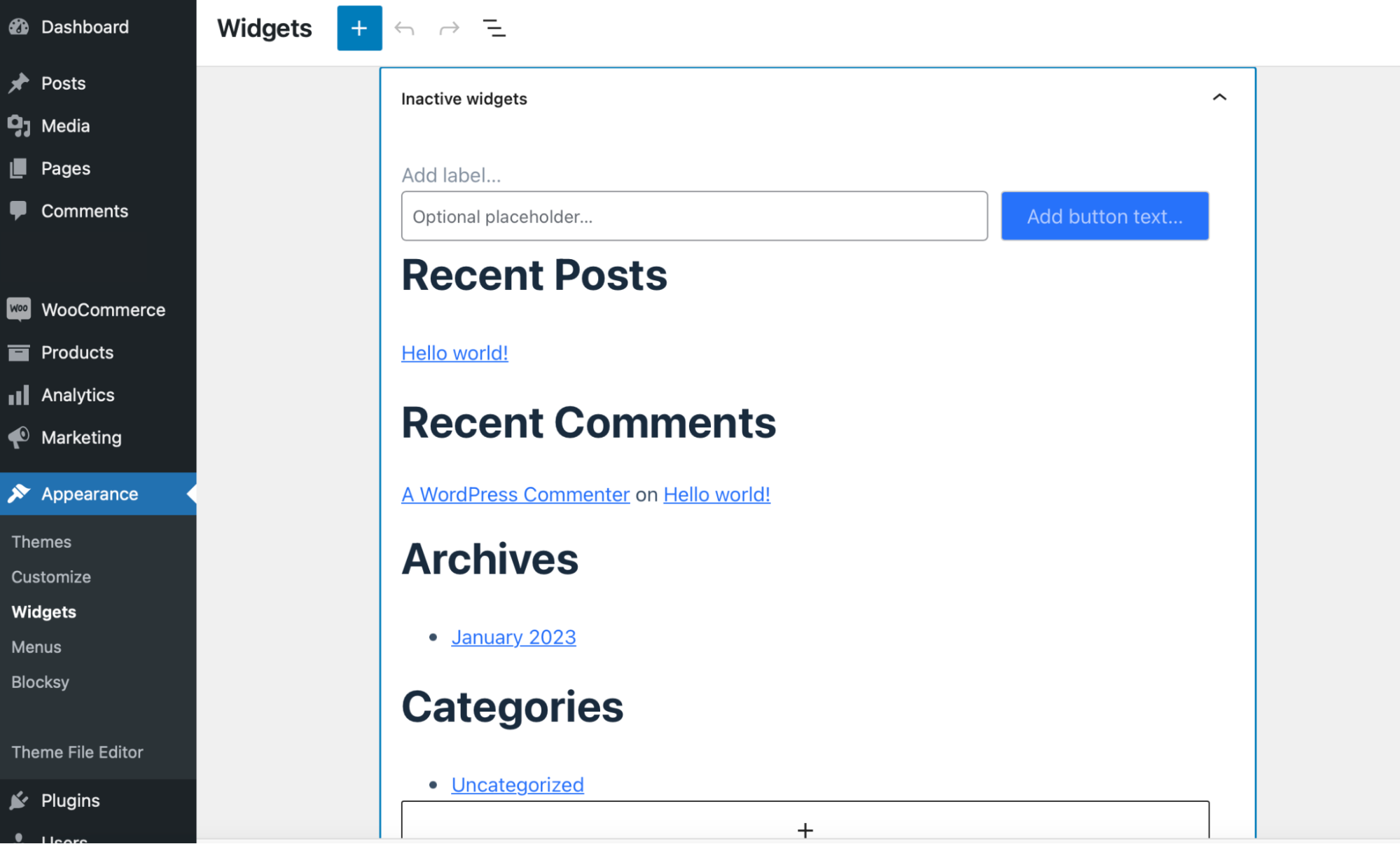Click the Optional placeholder input field
The width and height of the screenshot is (1400, 844).
tap(693, 215)
